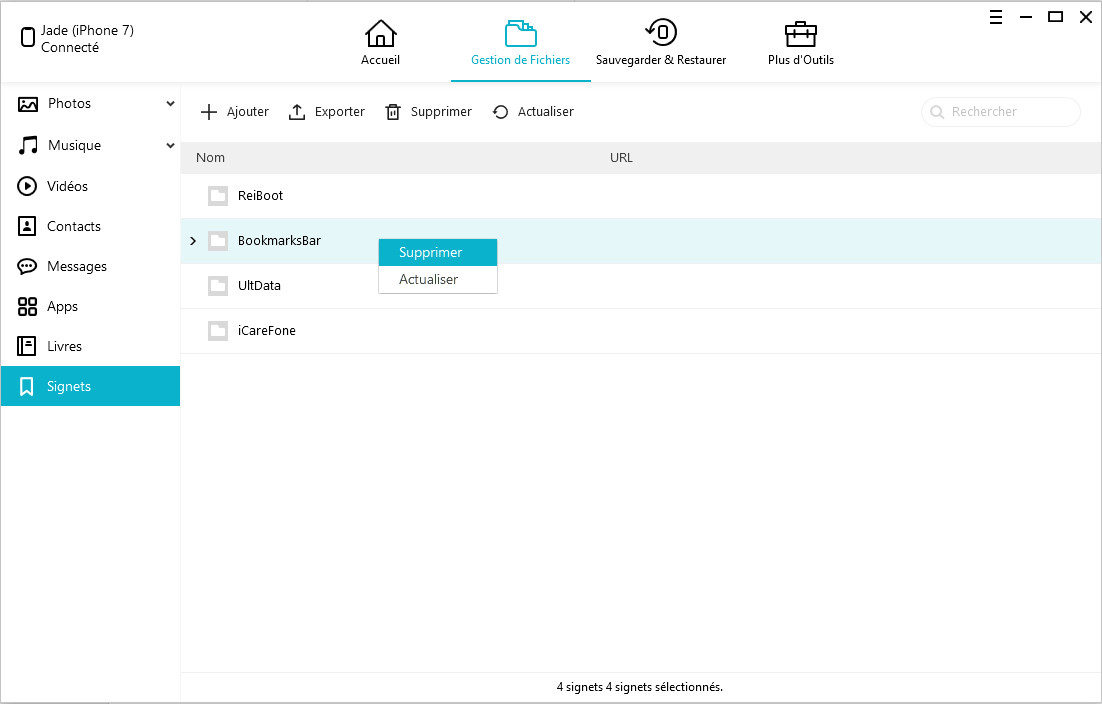Open Sauvegarder & Restaurer section

point(661,43)
